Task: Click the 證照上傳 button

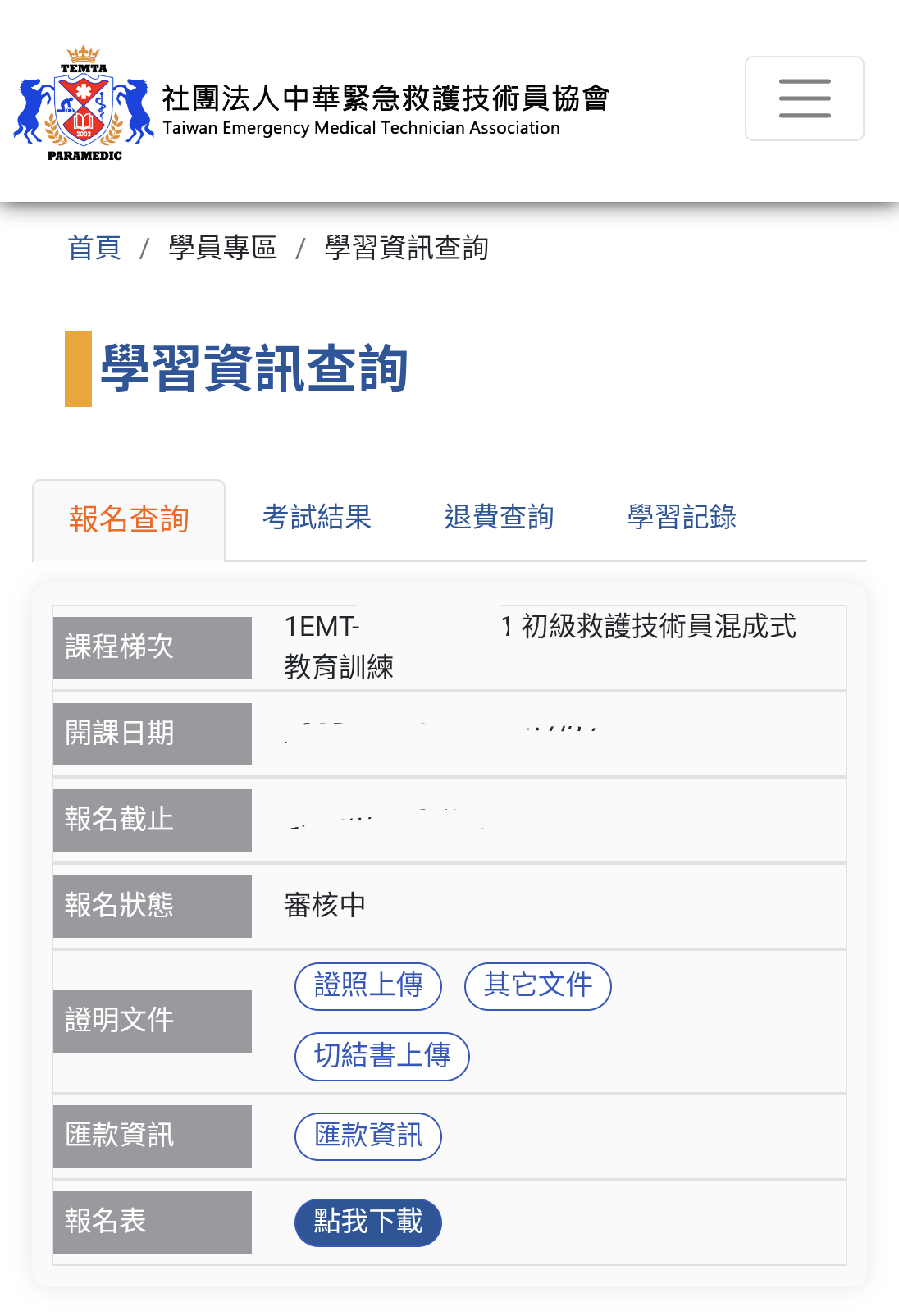Action: 368,986
